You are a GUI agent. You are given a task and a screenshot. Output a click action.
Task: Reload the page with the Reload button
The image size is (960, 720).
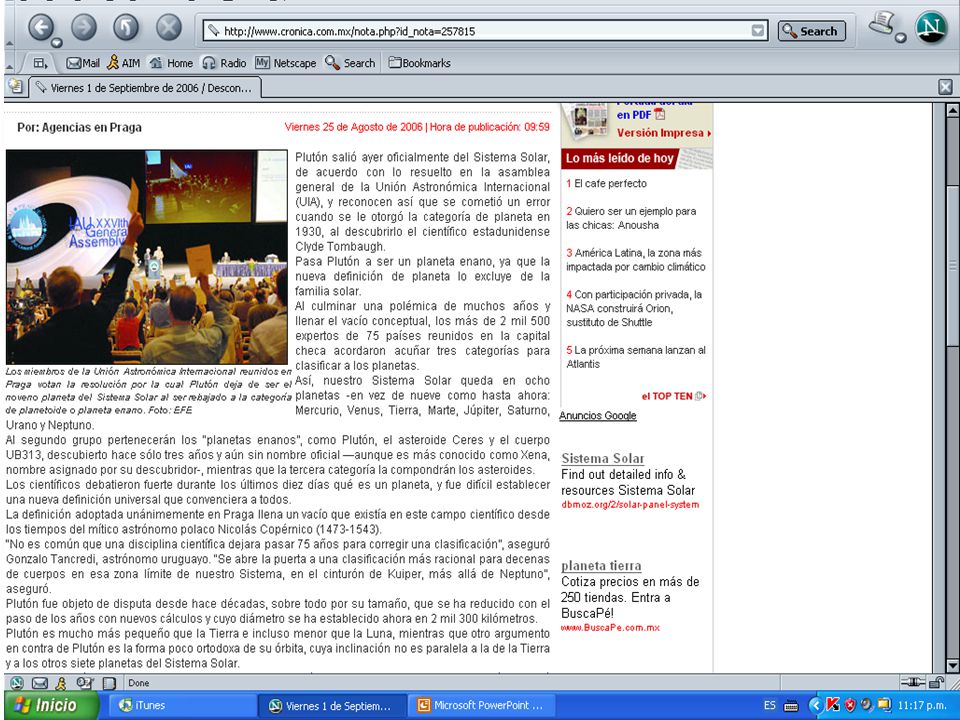tap(126, 28)
